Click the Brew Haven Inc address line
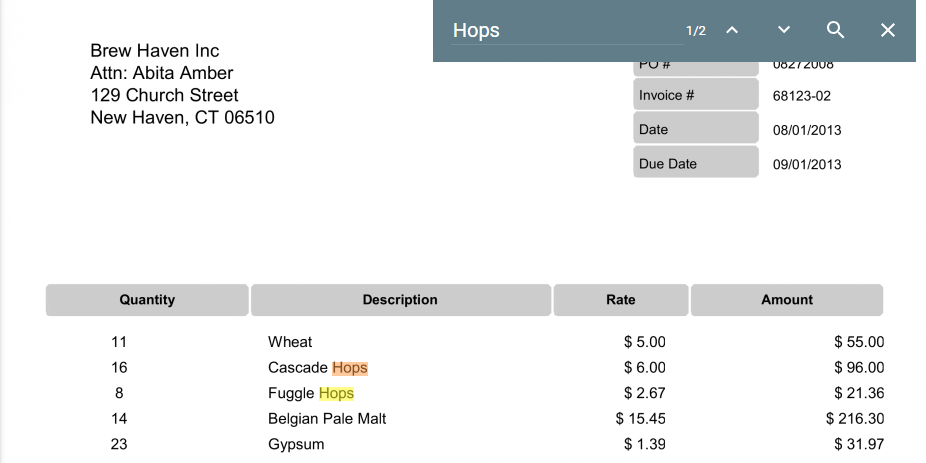 [x=155, y=51]
